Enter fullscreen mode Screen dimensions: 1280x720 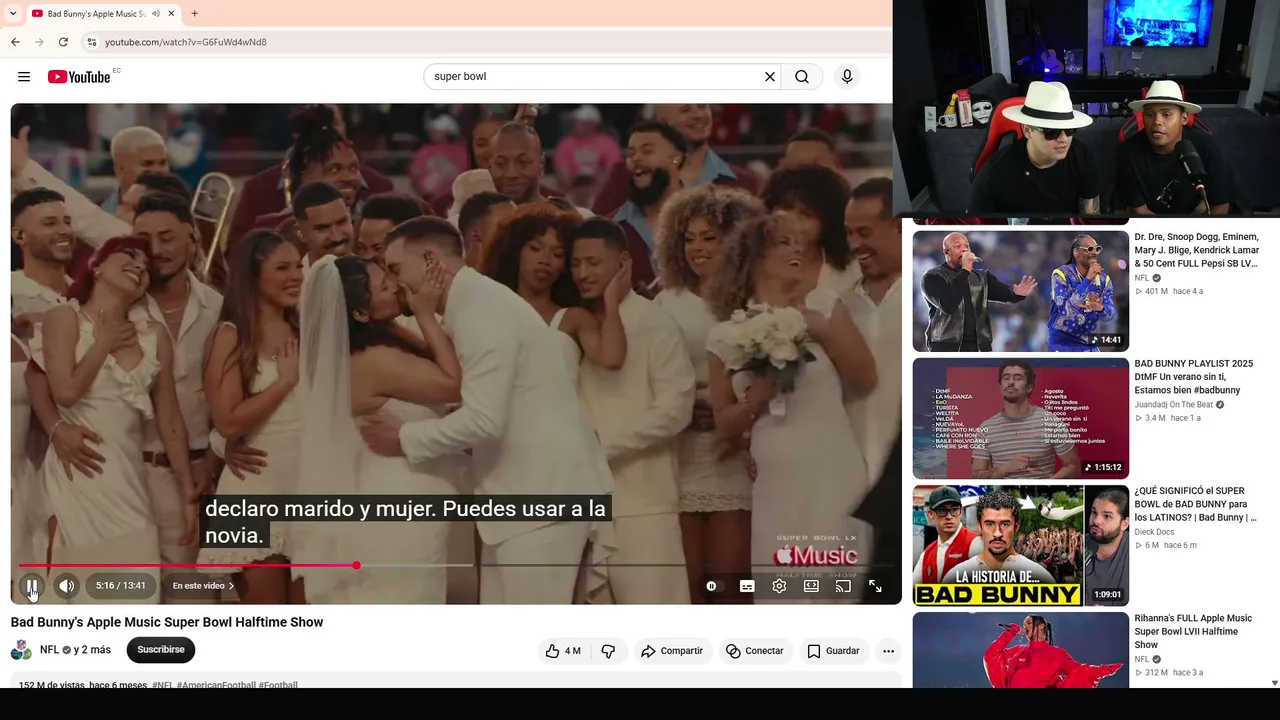875,586
